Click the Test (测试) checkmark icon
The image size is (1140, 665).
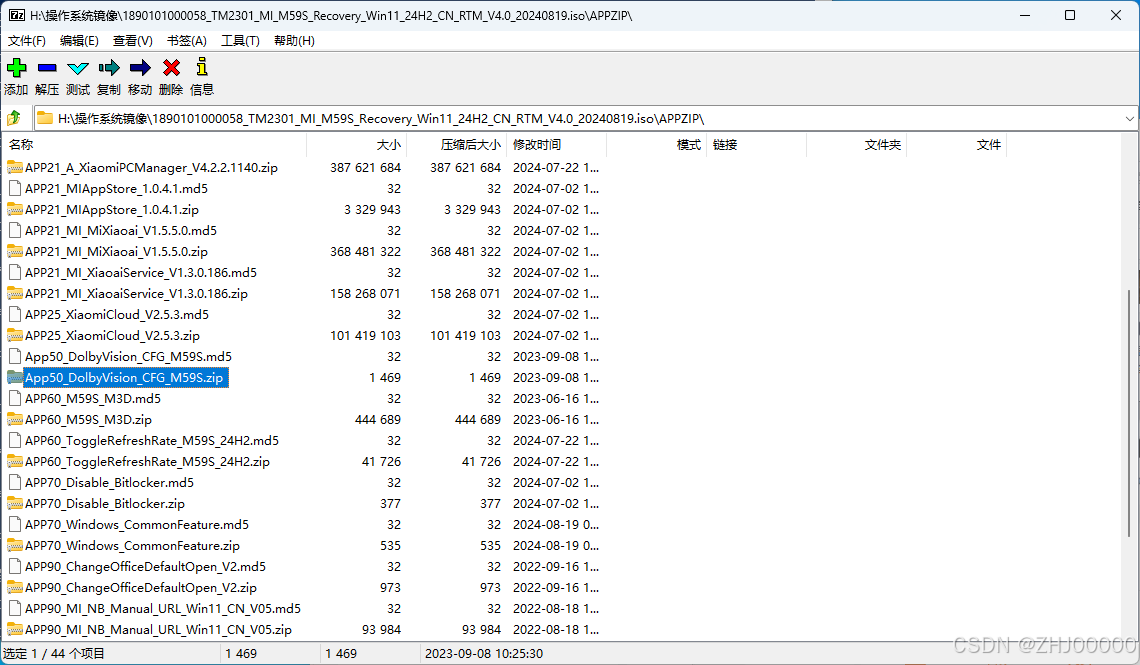coord(78,68)
